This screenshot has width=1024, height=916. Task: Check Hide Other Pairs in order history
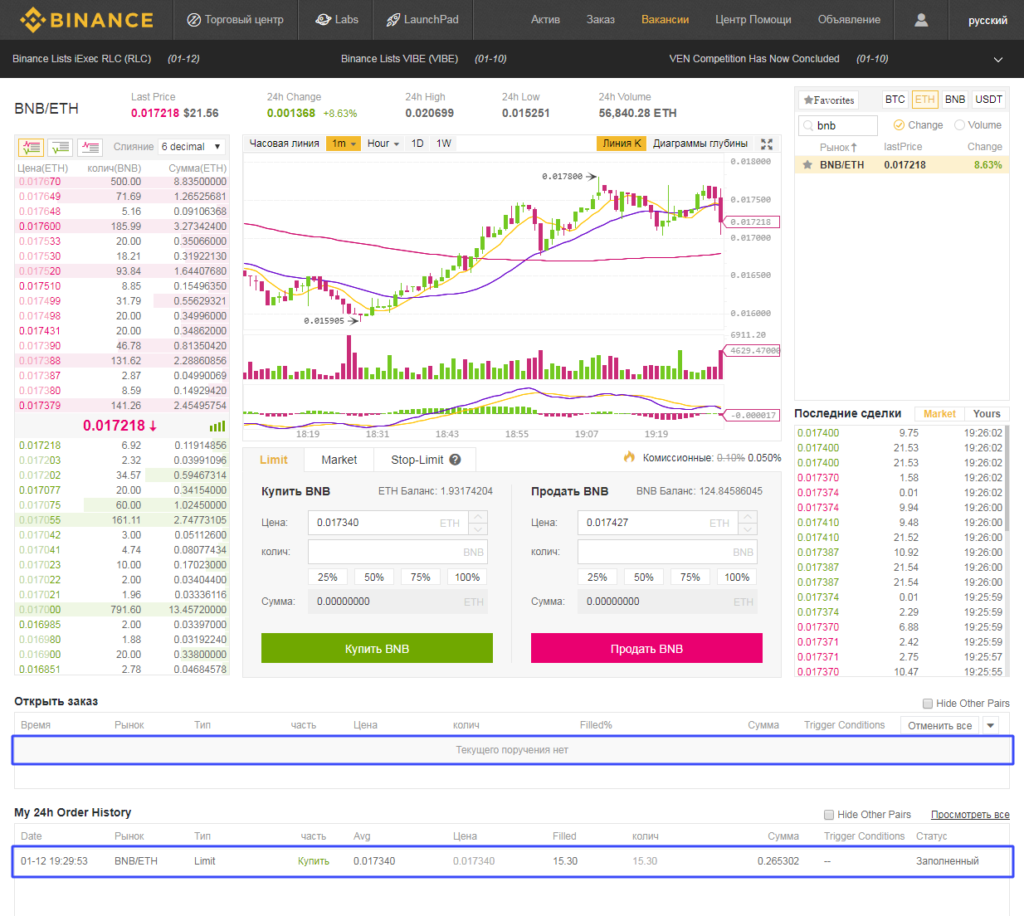(x=829, y=814)
